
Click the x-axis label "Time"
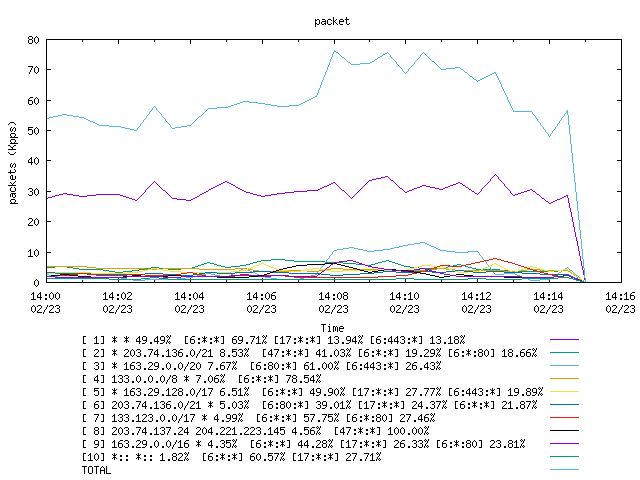(332, 328)
